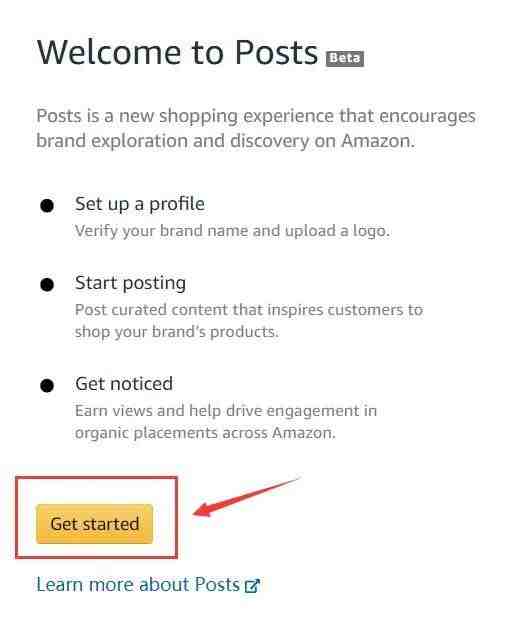Select the bullet beside Set up a profile
The height and width of the screenshot is (621, 524).
[47, 206]
